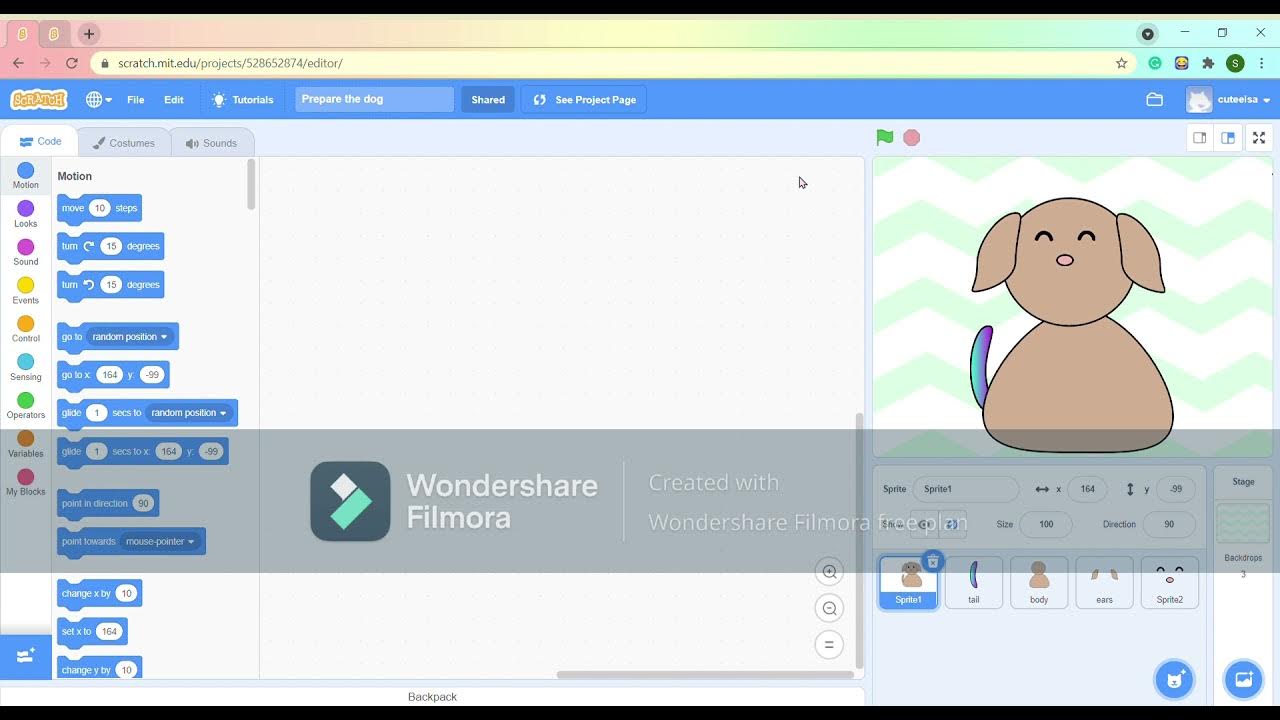The width and height of the screenshot is (1280, 720).
Task: Switch to the Sounds tab
Action: (211, 143)
